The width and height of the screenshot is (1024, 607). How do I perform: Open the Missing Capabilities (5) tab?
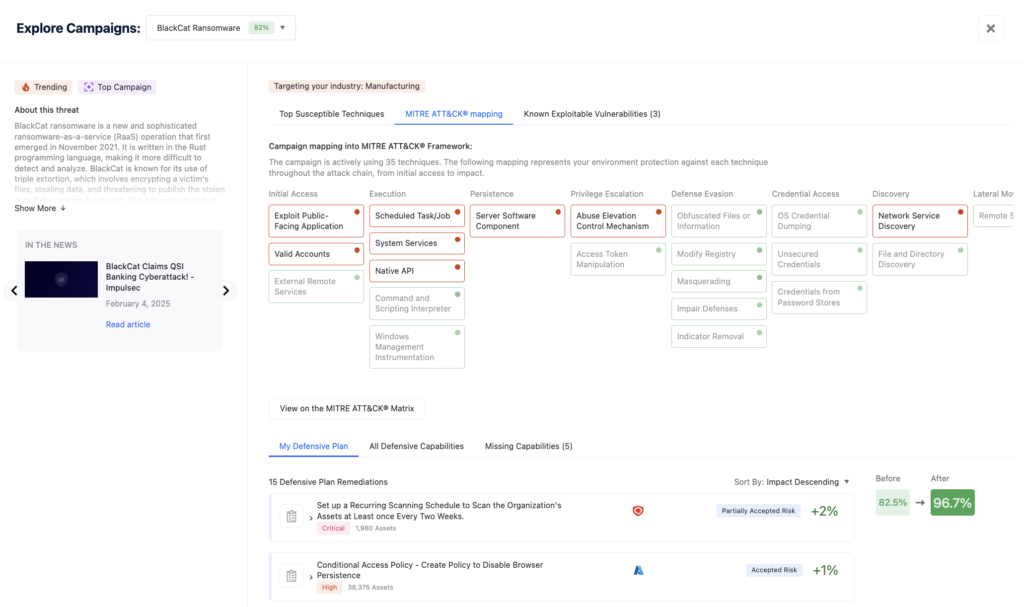pyautogui.click(x=528, y=446)
